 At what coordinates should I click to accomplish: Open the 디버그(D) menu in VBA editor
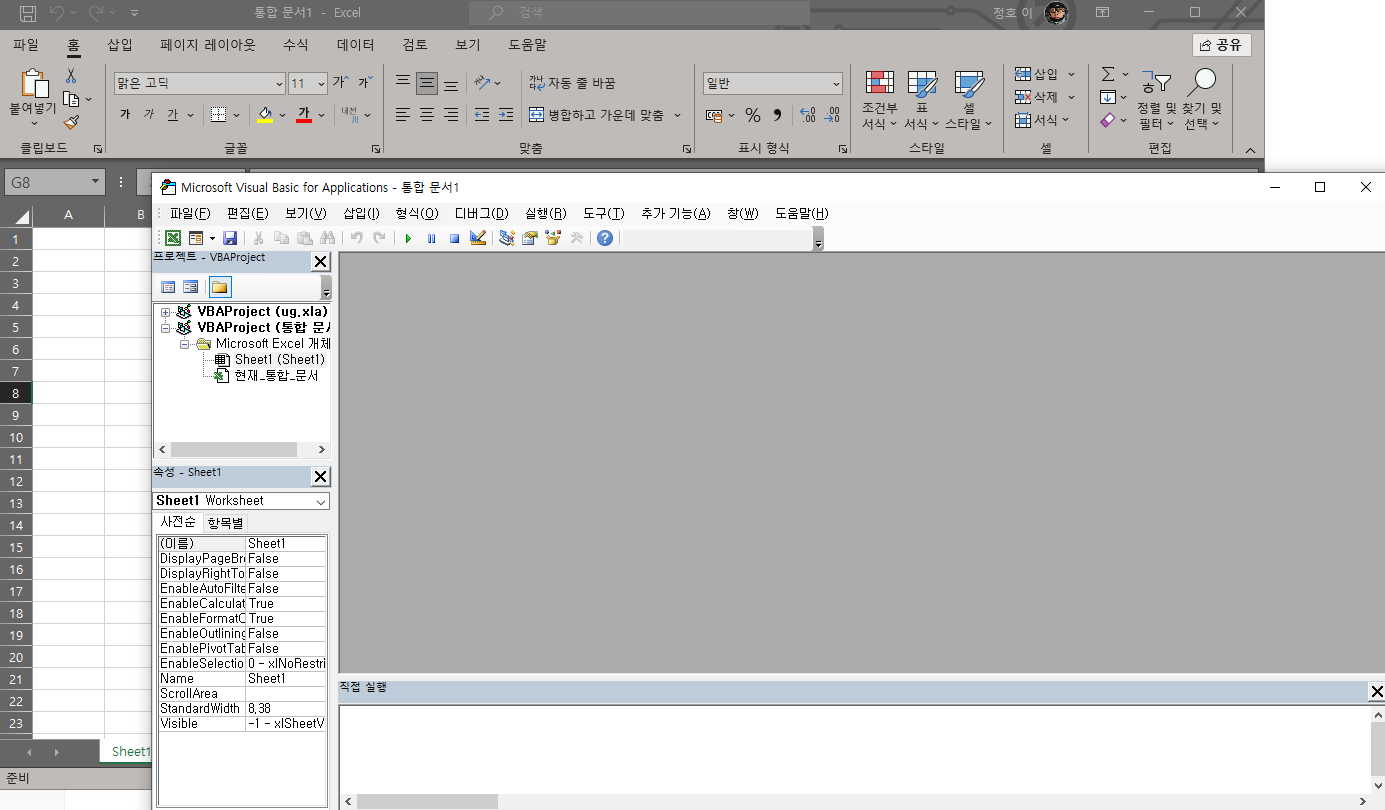[x=481, y=213]
